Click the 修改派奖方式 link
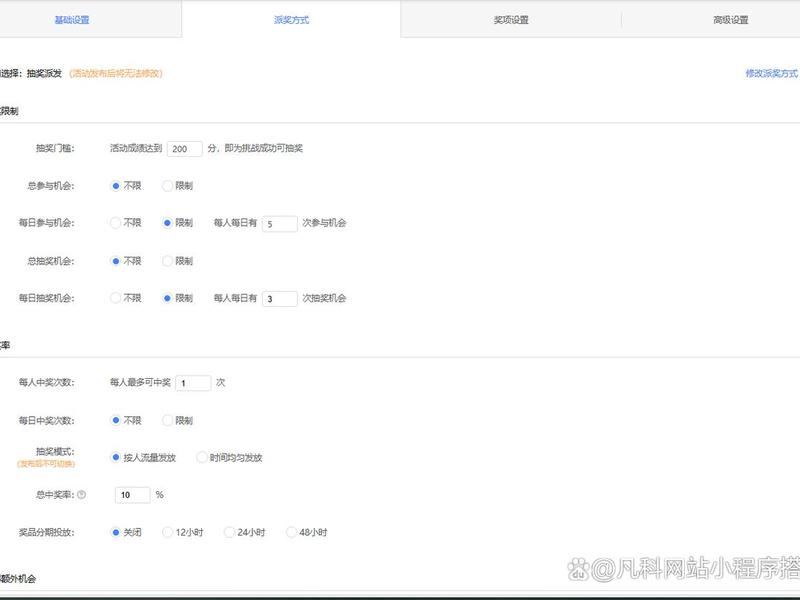Screen dimensions: 800x600 tap(771, 73)
